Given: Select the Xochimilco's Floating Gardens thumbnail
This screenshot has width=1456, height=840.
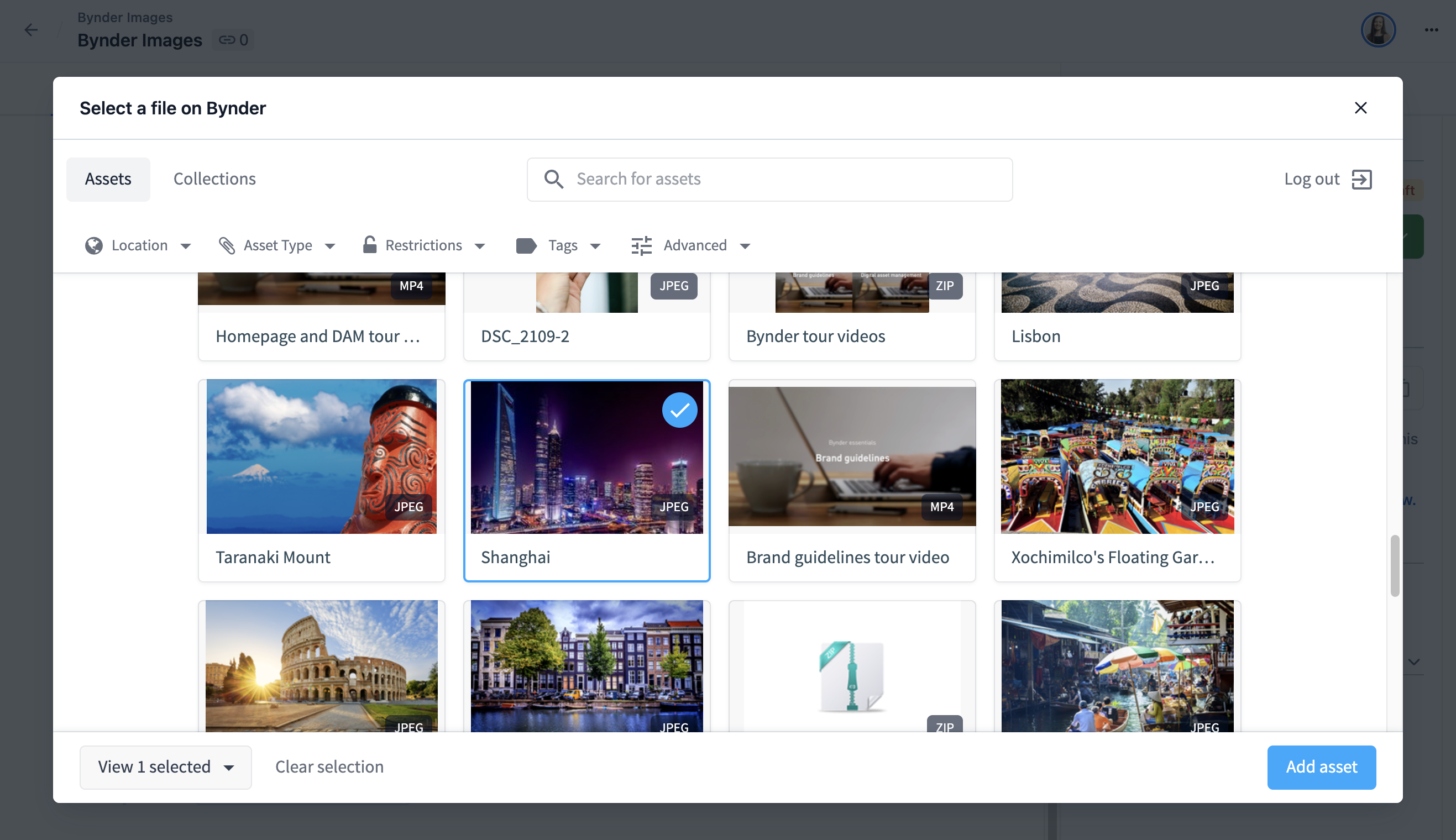Looking at the screenshot, I should 1117,456.
